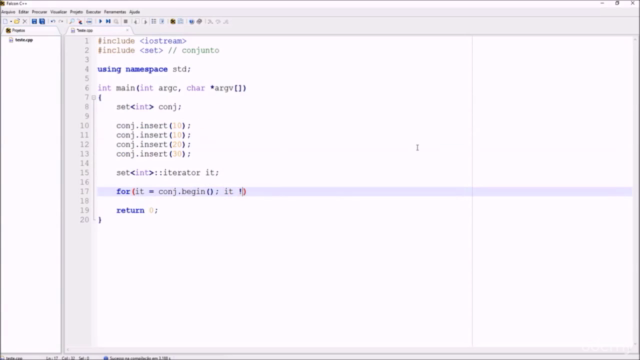
Task: Click 'set<int>::iterator it;' line
Action: click(168, 173)
